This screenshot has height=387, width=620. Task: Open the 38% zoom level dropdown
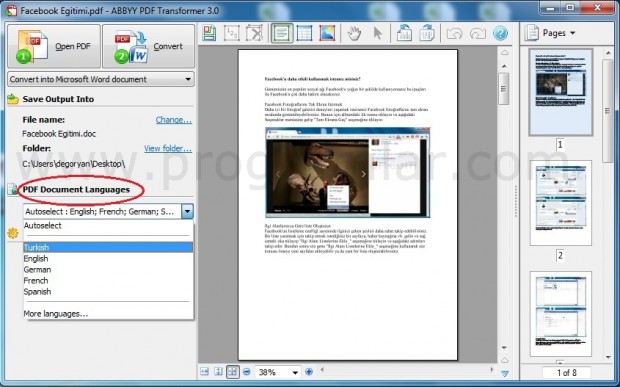[x=295, y=372]
